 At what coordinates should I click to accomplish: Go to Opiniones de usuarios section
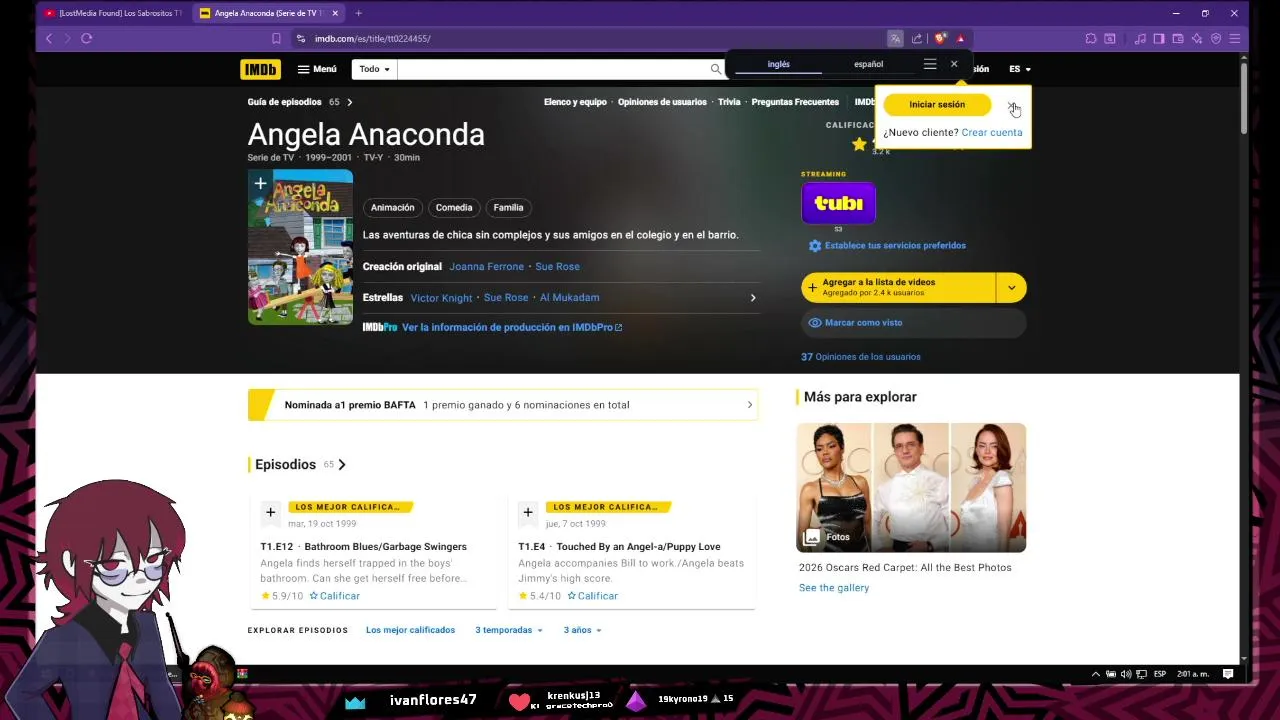[662, 102]
